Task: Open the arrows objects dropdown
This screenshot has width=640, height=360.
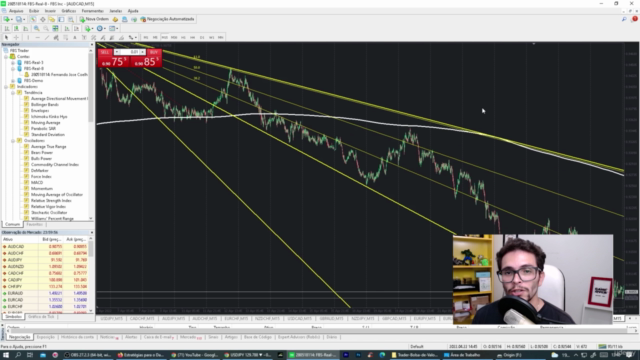Action: pos(132,38)
